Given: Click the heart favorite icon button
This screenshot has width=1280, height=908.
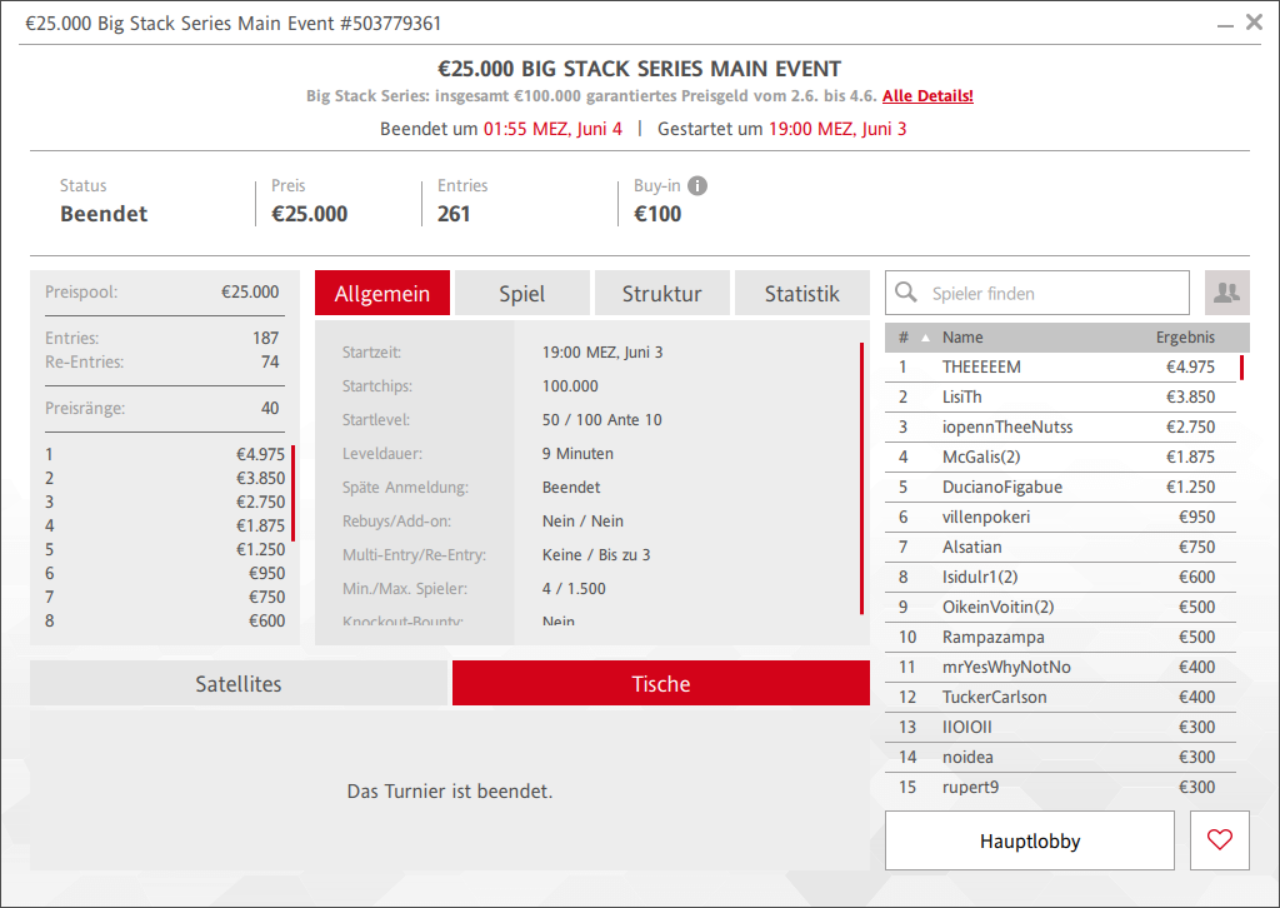Looking at the screenshot, I should tap(1220, 840).
